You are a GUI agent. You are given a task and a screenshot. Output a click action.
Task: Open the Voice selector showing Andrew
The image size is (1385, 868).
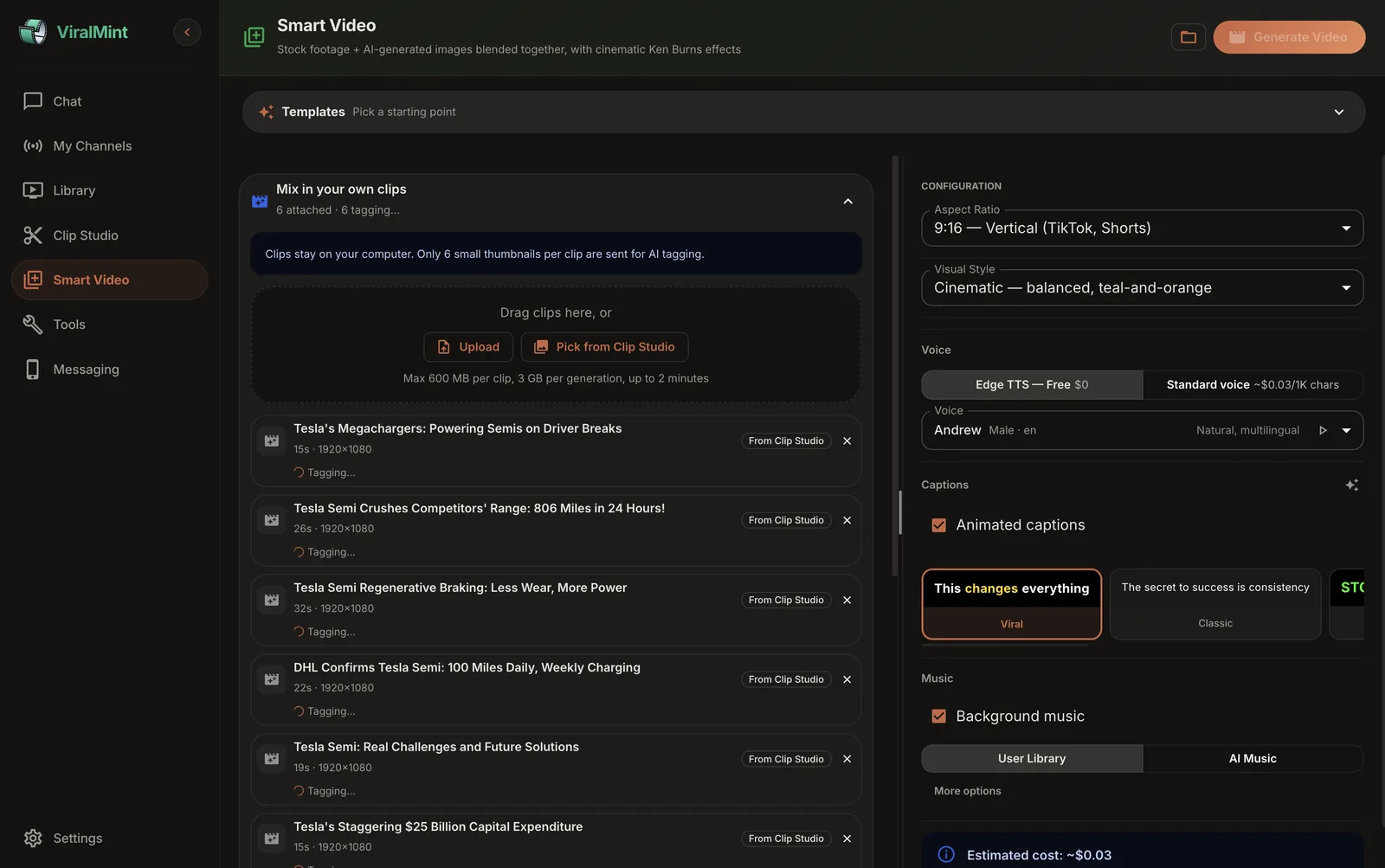[x=1142, y=431]
